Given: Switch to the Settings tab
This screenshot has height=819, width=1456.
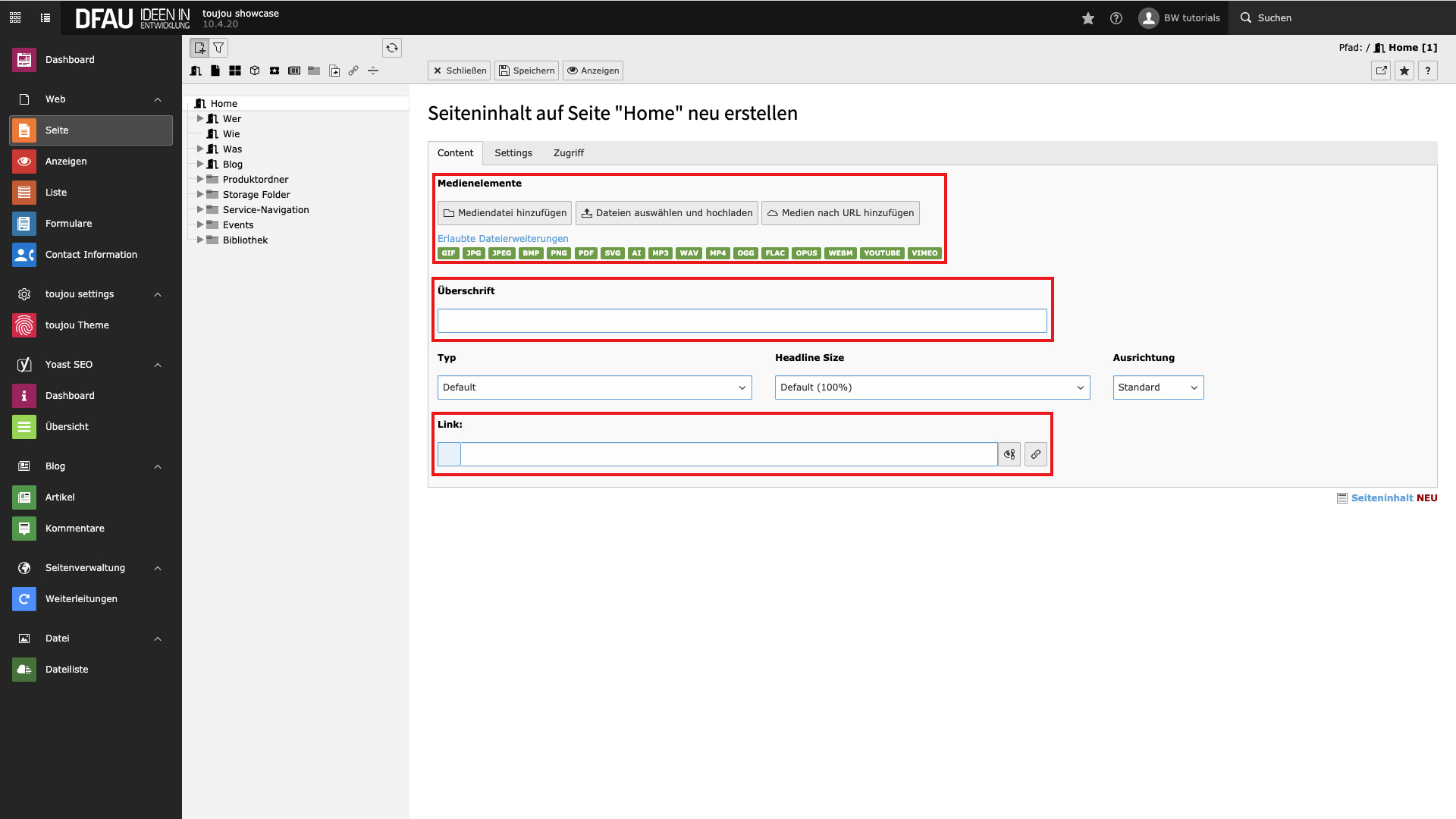Looking at the screenshot, I should [x=513, y=153].
